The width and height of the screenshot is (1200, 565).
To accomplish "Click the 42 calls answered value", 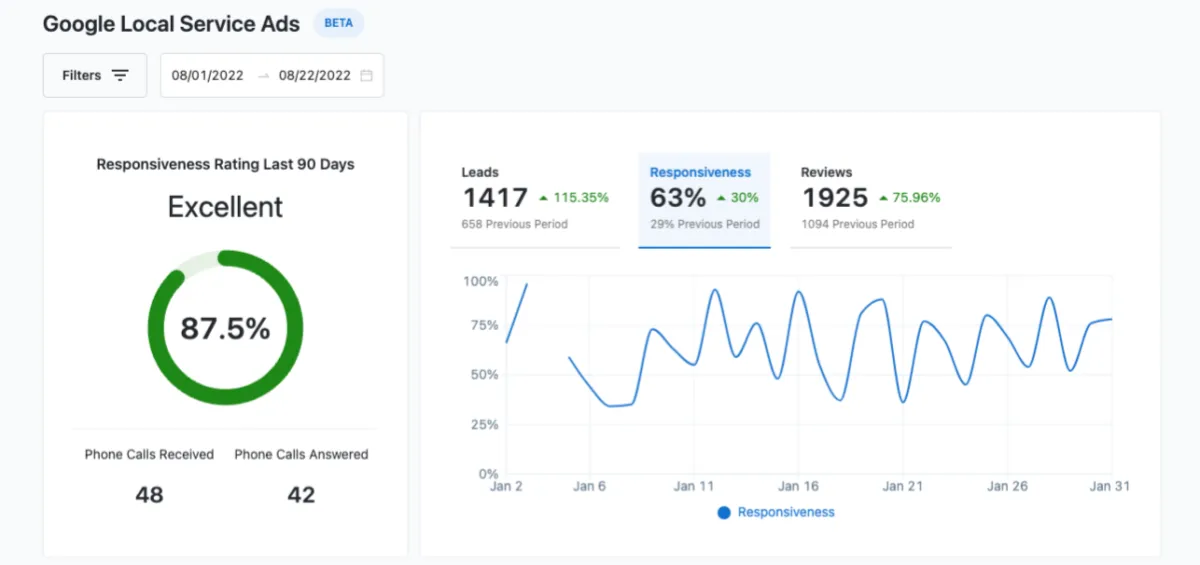I will coord(301,494).
